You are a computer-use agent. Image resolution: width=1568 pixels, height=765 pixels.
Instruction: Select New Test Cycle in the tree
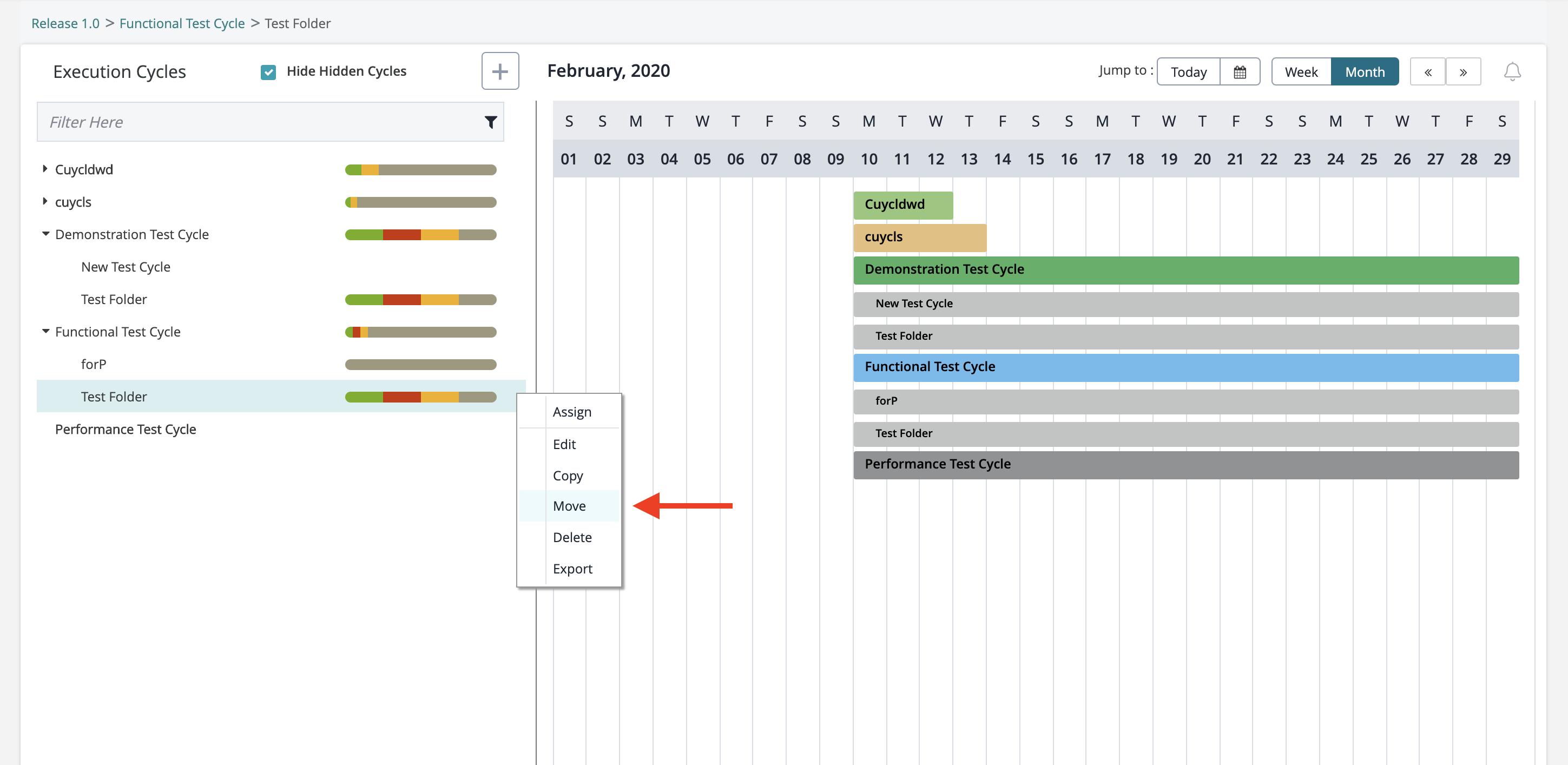126,267
